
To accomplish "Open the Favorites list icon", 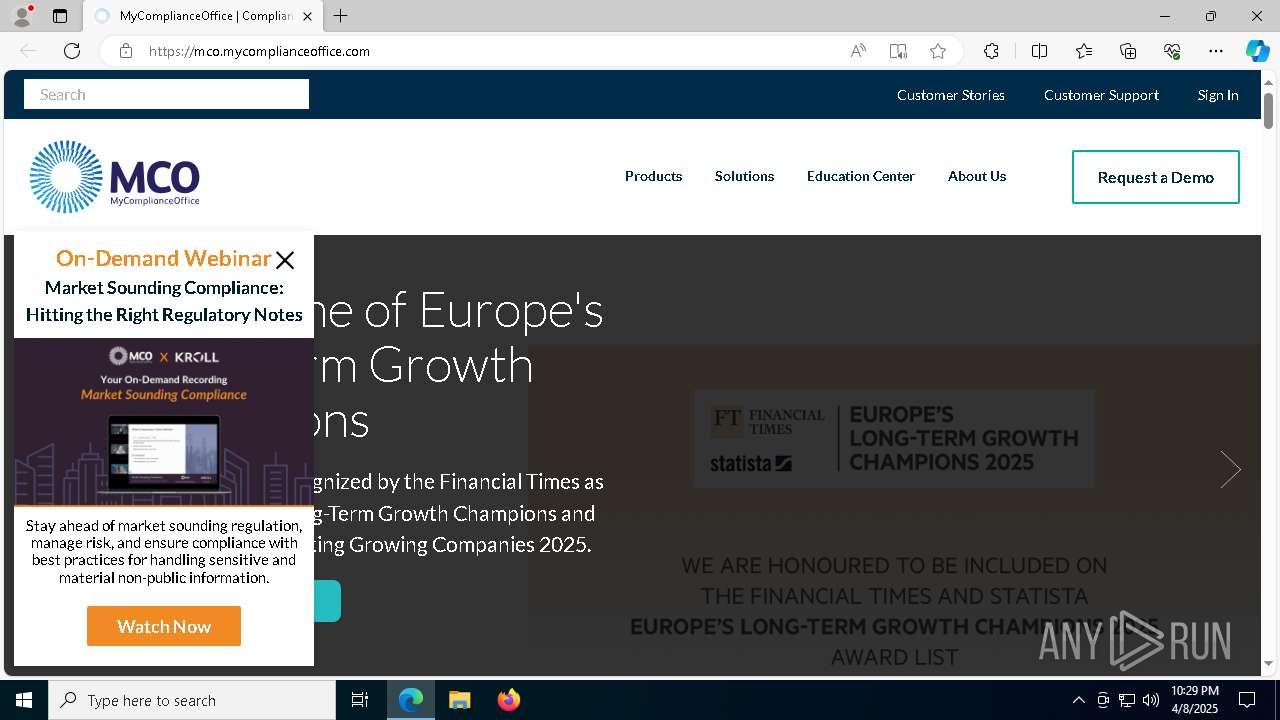I will [1084, 51].
